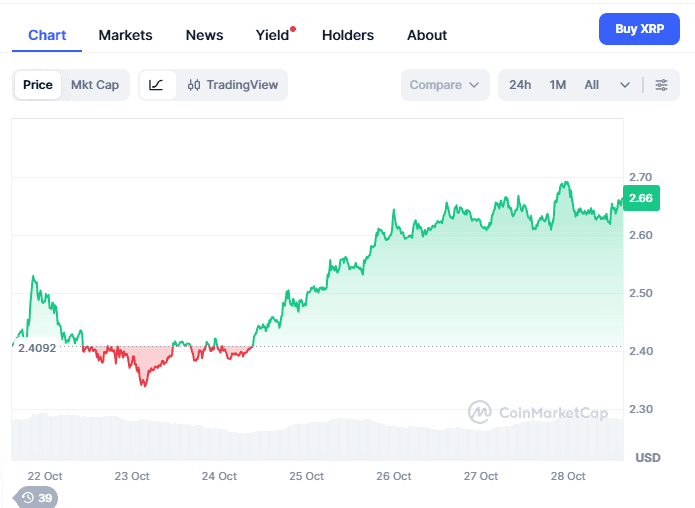695x508 pixels.
Task: Click the history clock icon badge
Action: pyautogui.click(x=36, y=497)
